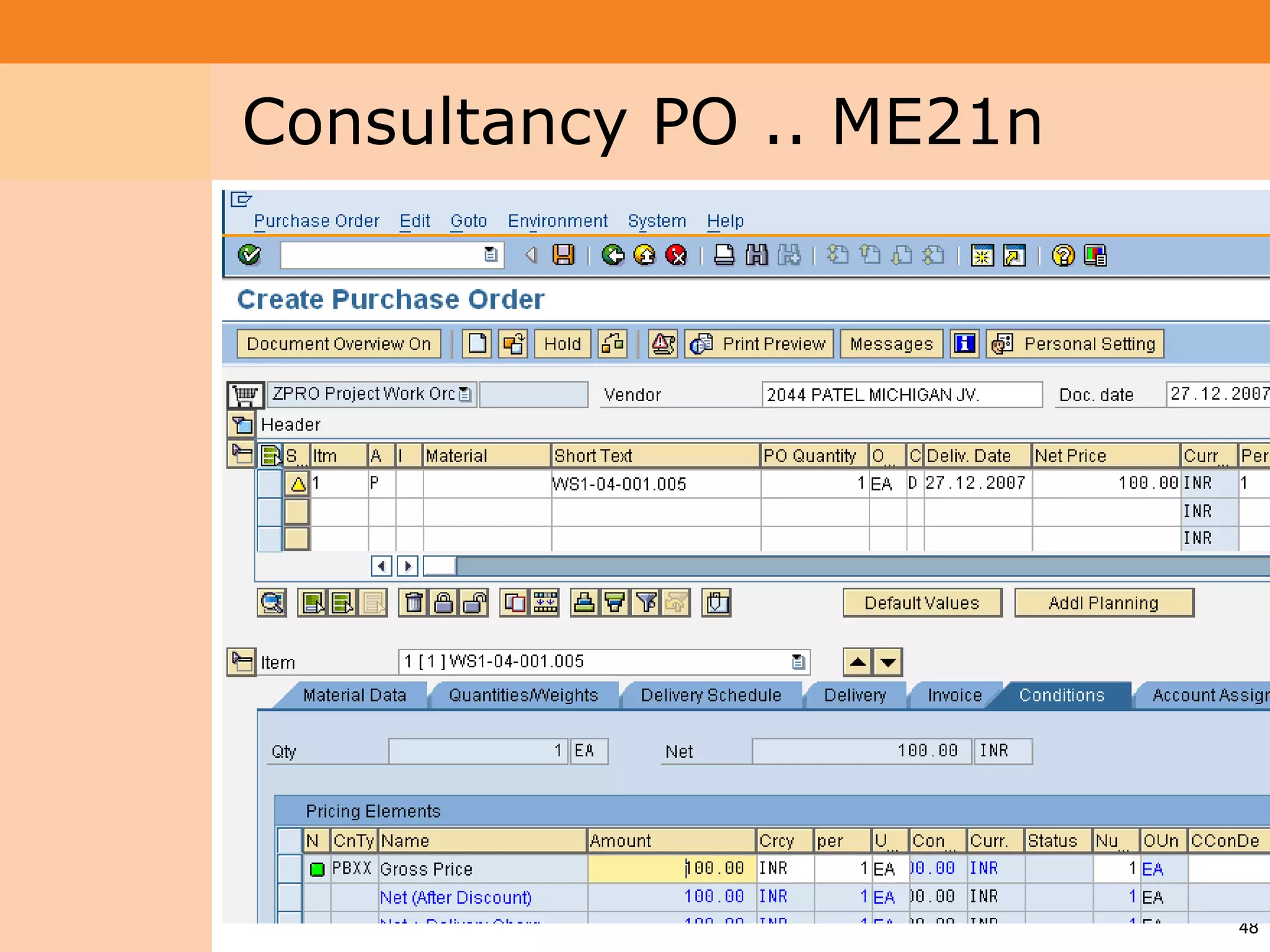Click the Vendor input field

point(902,394)
